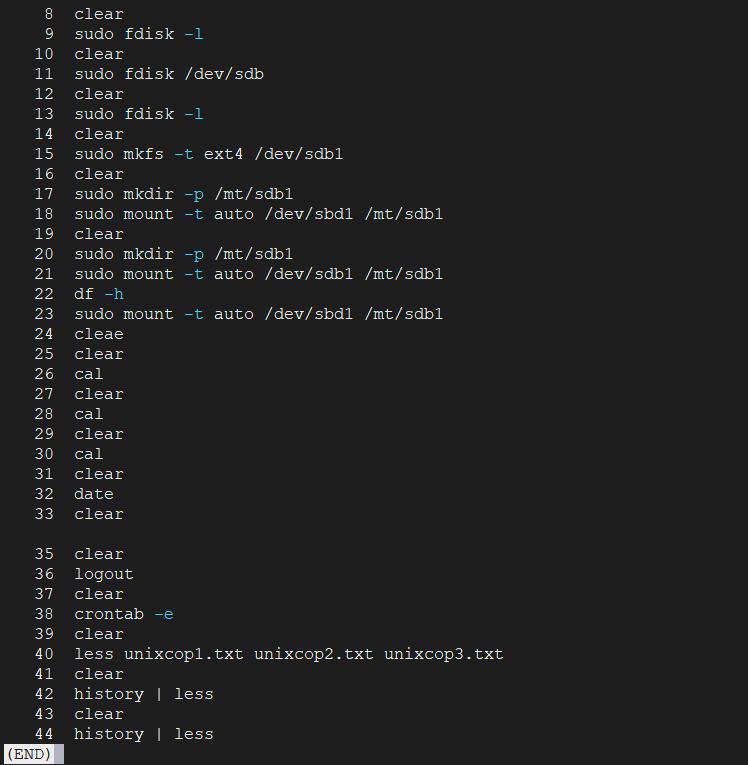Click line number 8 'clear' entry
This screenshot has width=748, height=765.
[x=99, y=14]
